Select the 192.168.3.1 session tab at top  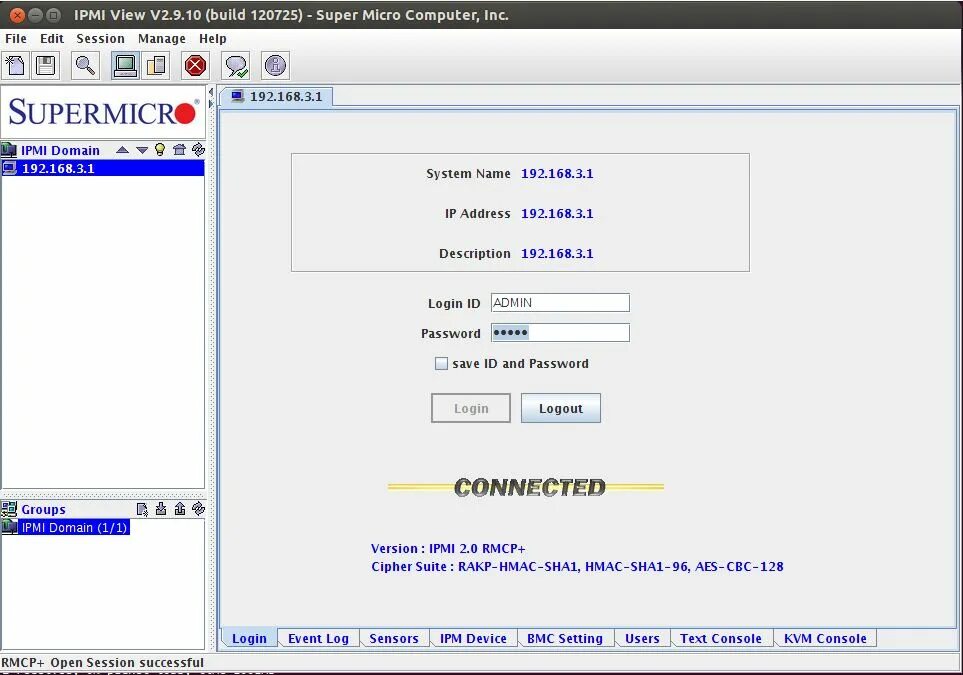tap(277, 96)
